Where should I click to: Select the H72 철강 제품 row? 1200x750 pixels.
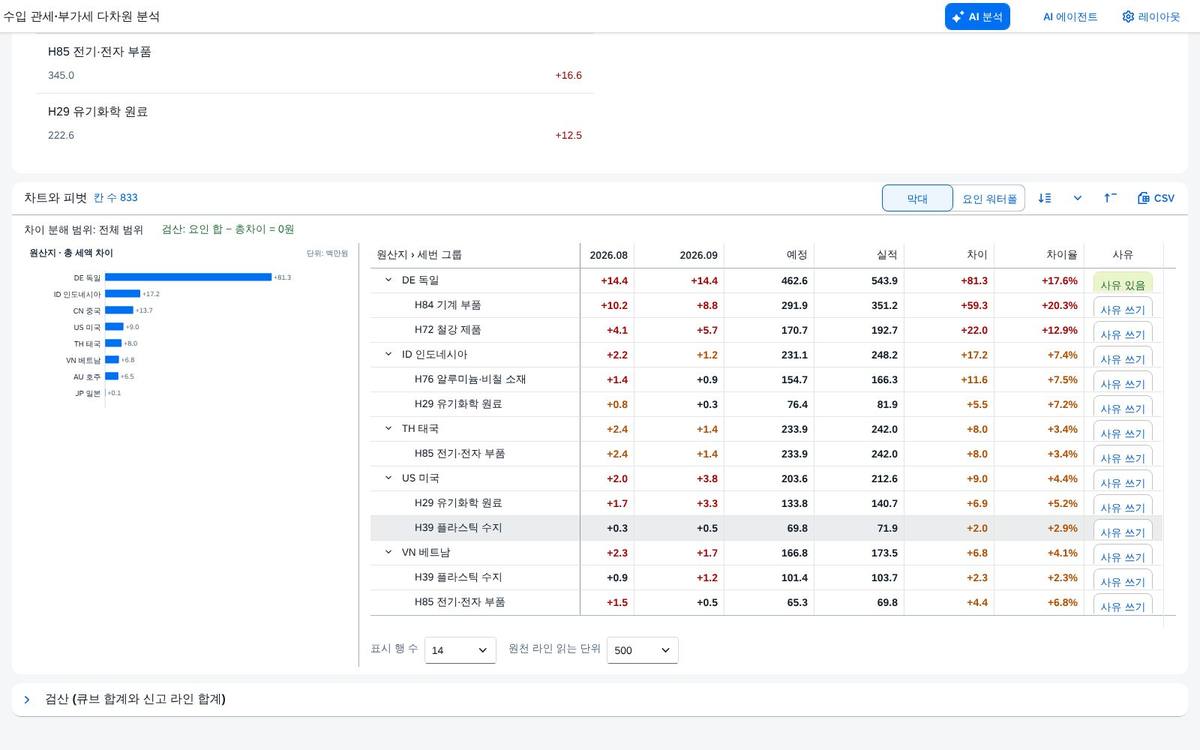click(x=766, y=330)
